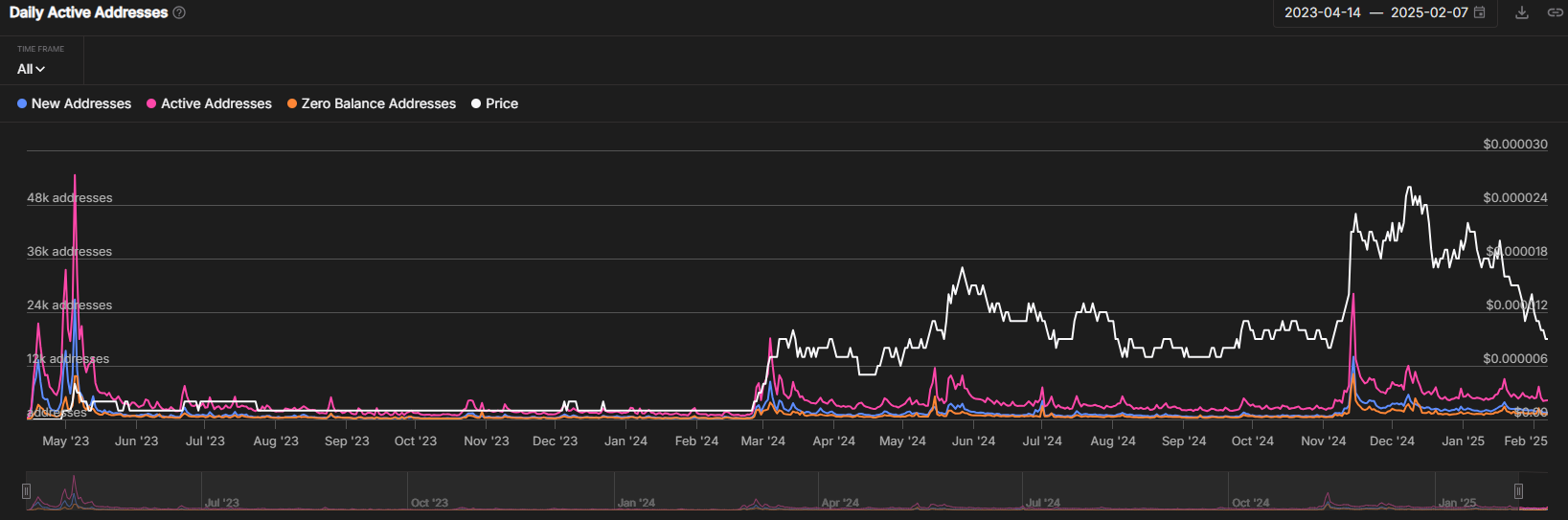Viewport: 1568px width, 520px height.
Task: Click the start date 2023-04-14
Action: [1322, 12]
